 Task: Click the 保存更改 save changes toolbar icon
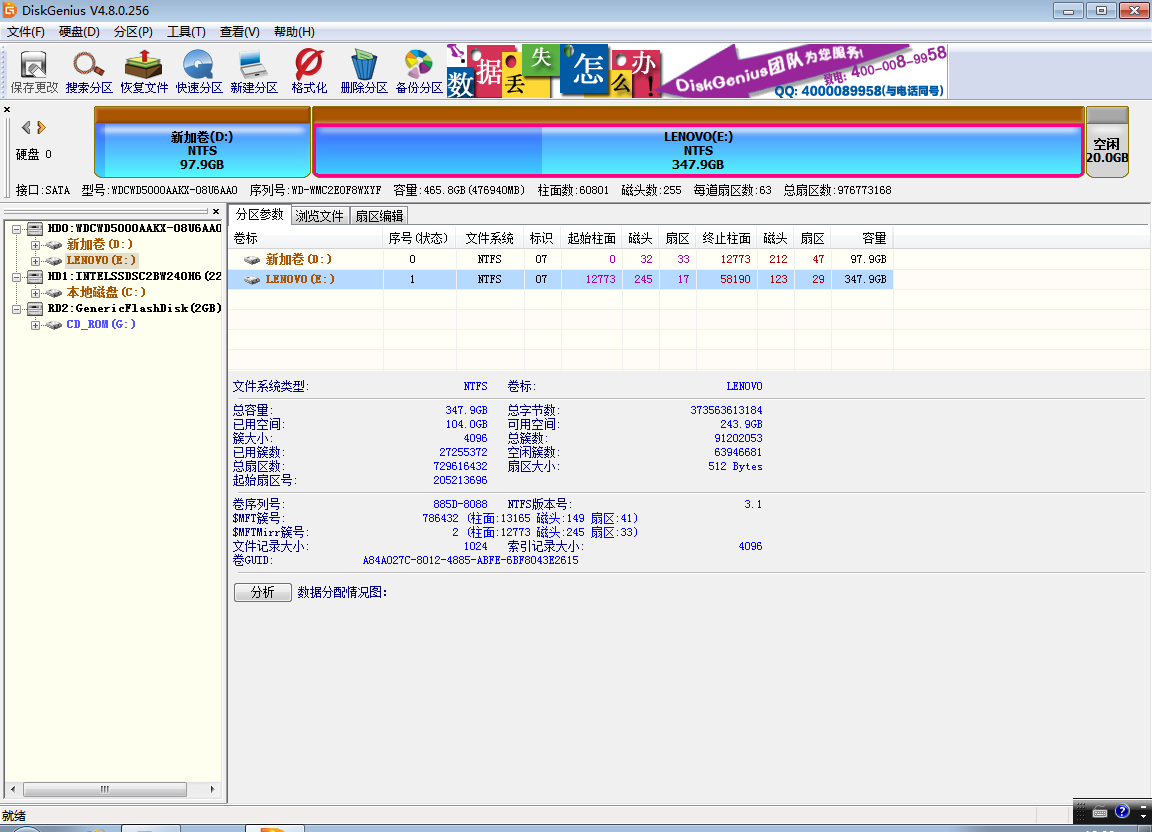point(34,72)
